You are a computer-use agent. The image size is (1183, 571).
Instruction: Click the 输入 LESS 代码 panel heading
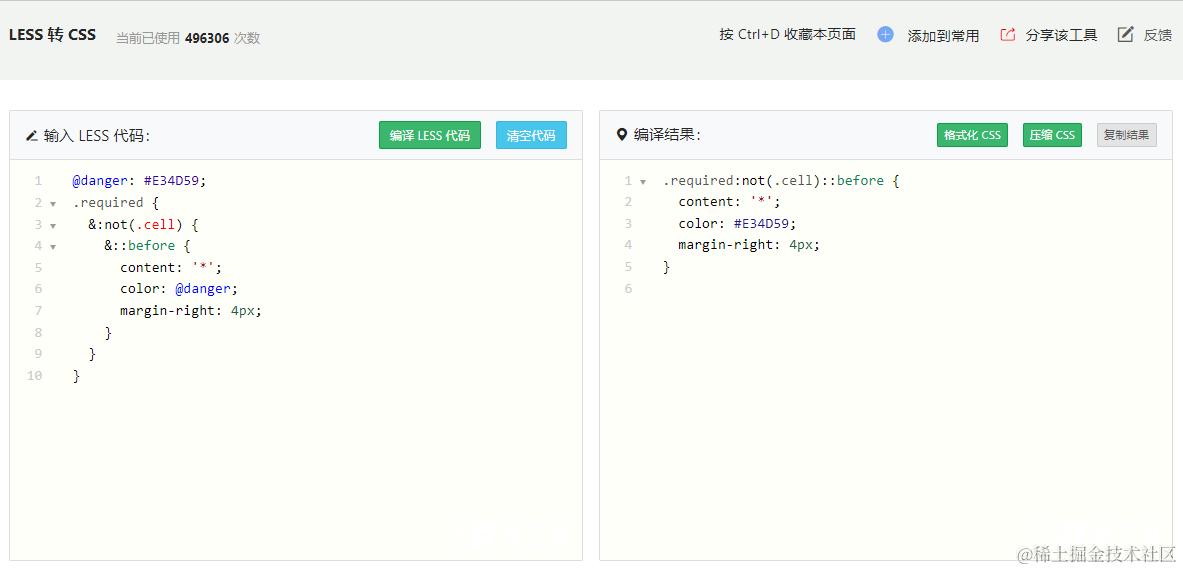click(x=97, y=136)
